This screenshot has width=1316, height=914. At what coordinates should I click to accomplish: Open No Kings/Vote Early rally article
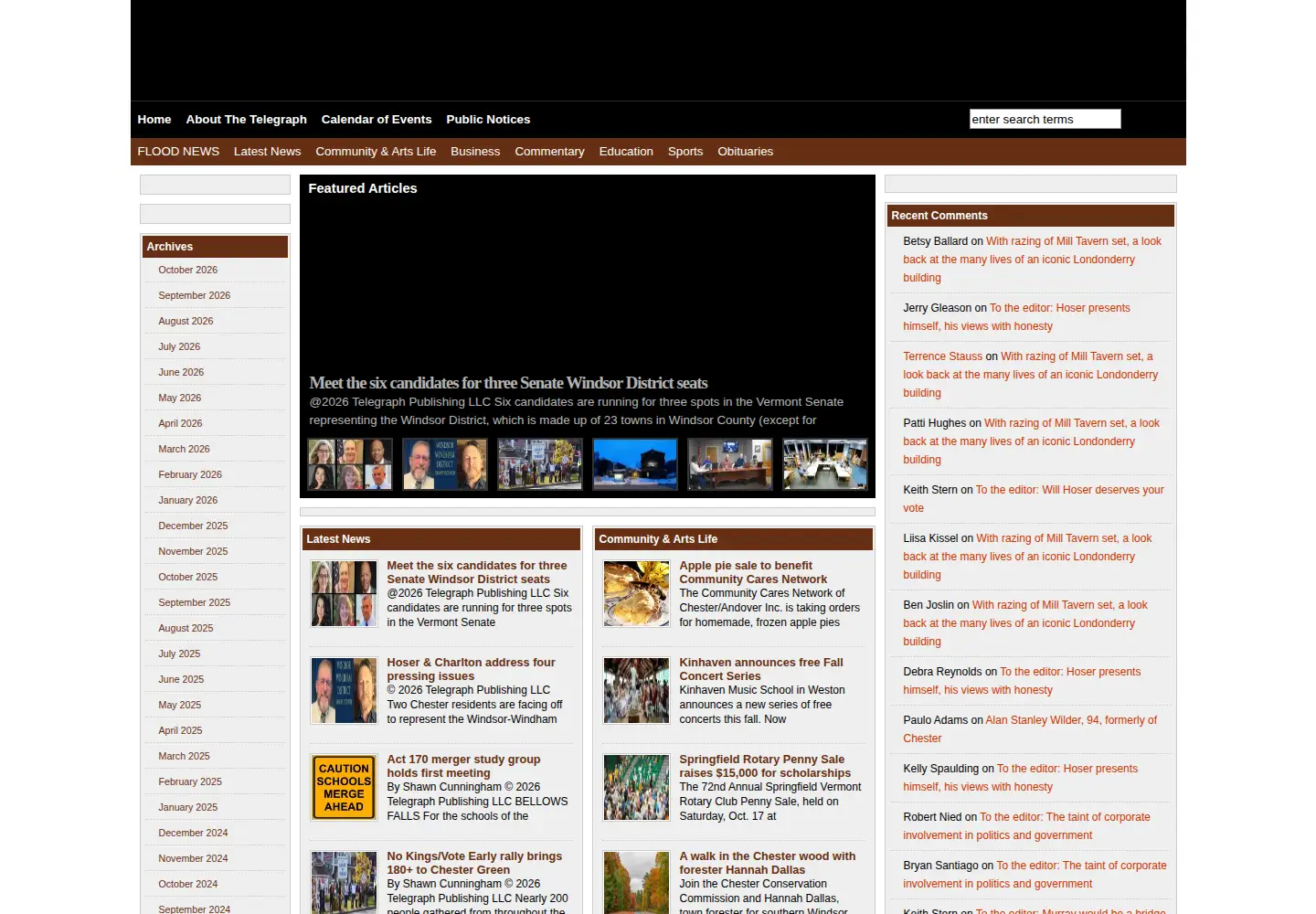point(474,863)
